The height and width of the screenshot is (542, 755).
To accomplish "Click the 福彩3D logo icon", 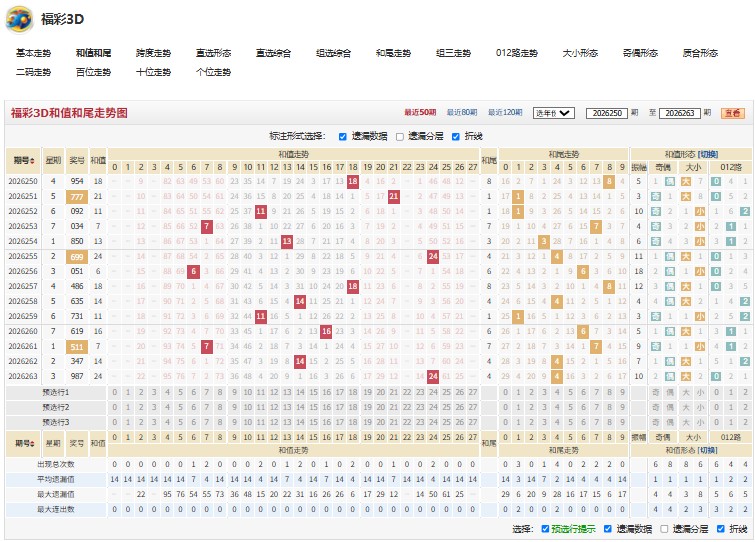I will (20, 19).
